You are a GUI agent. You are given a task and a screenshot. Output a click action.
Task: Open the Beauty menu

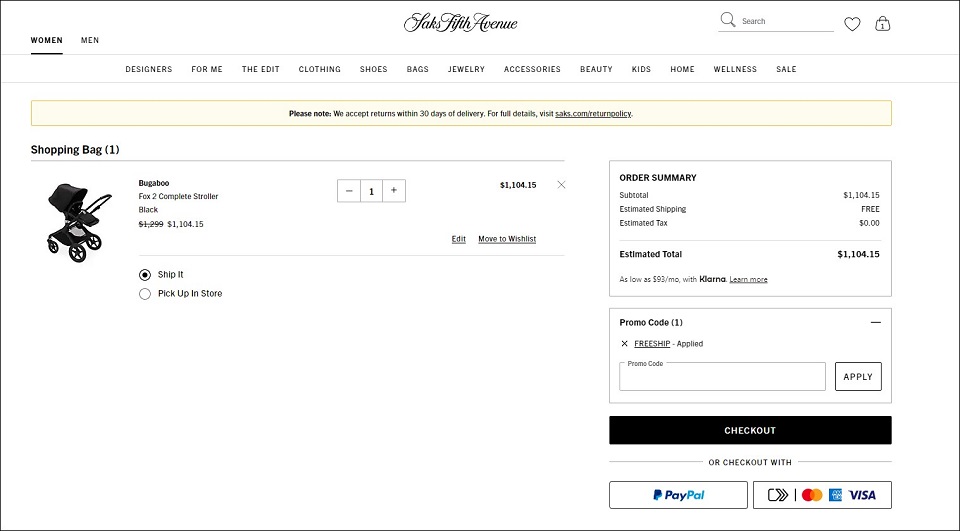(596, 69)
